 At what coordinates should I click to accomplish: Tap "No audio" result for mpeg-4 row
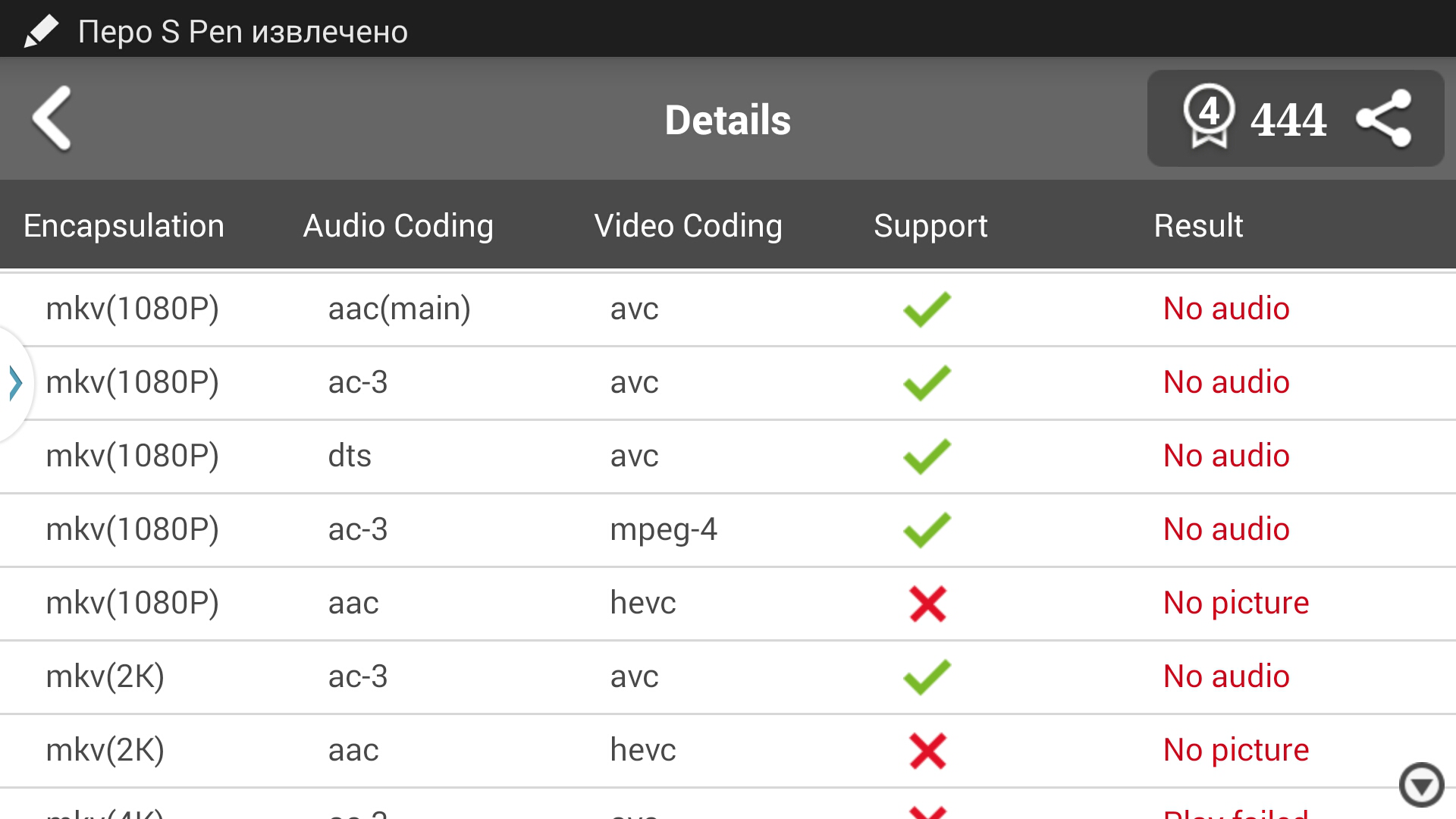click(1226, 529)
